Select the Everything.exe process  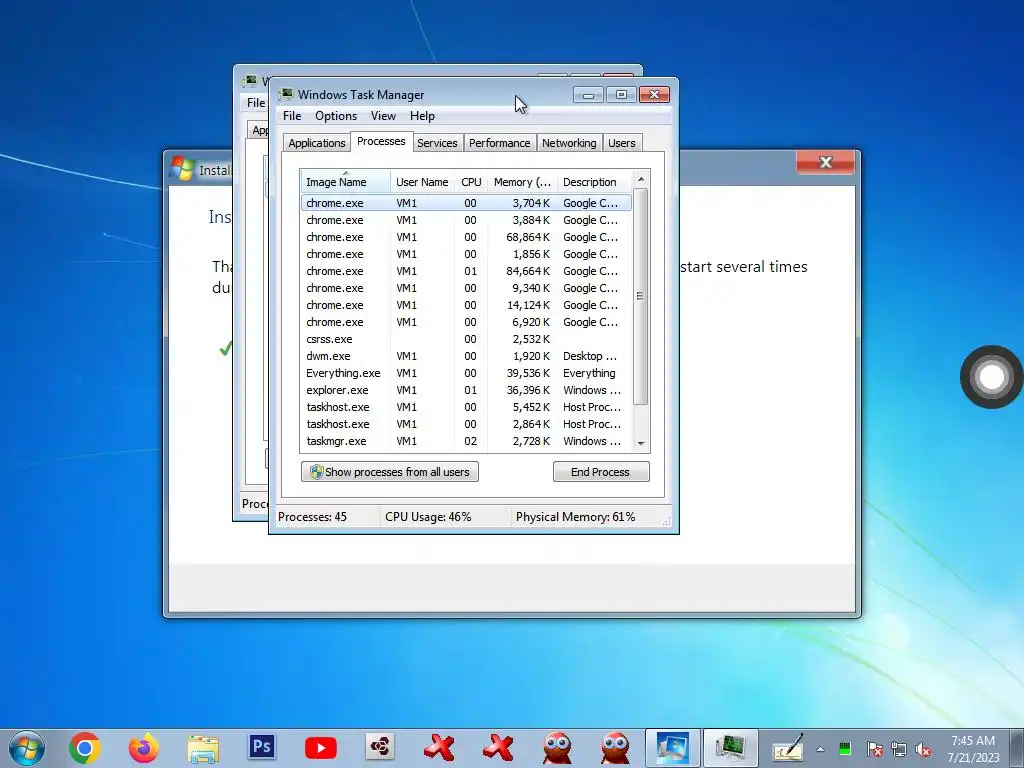466,373
